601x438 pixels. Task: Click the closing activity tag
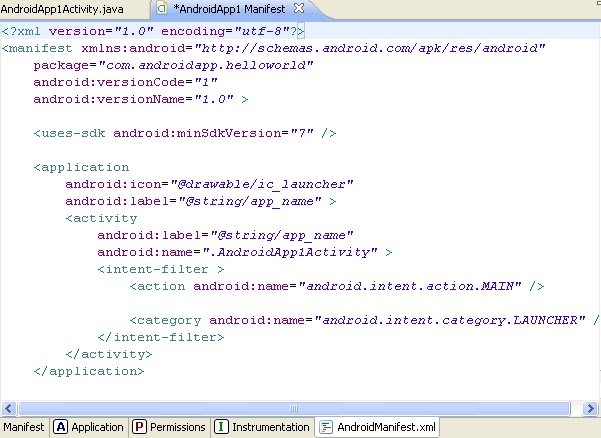(x=109, y=354)
